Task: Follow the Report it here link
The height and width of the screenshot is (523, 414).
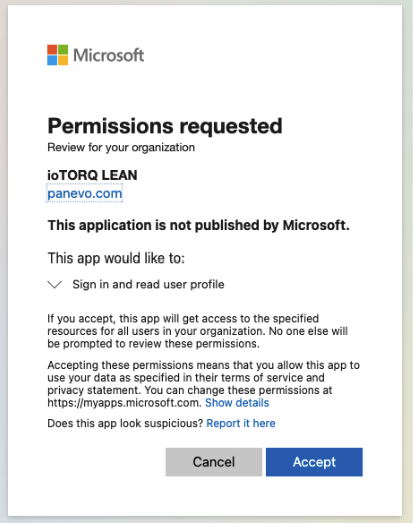Action: [x=241, y=423]
